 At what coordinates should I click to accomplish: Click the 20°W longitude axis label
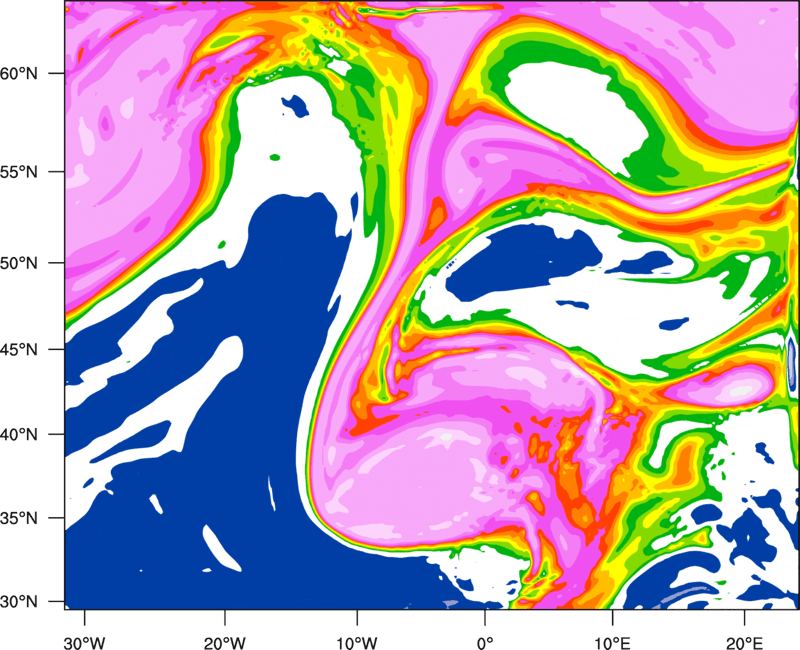224,643
